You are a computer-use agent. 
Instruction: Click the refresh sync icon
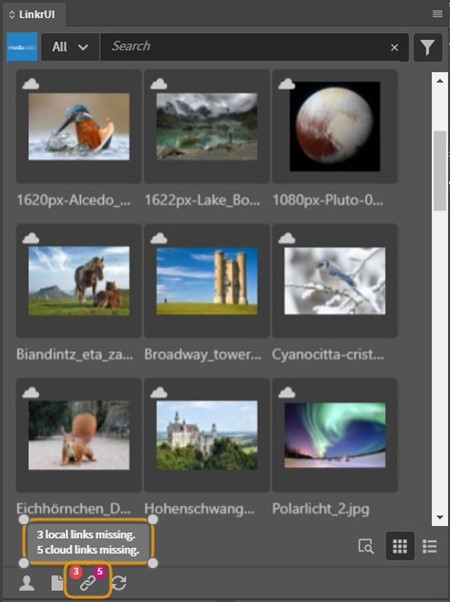pos(119,583)
